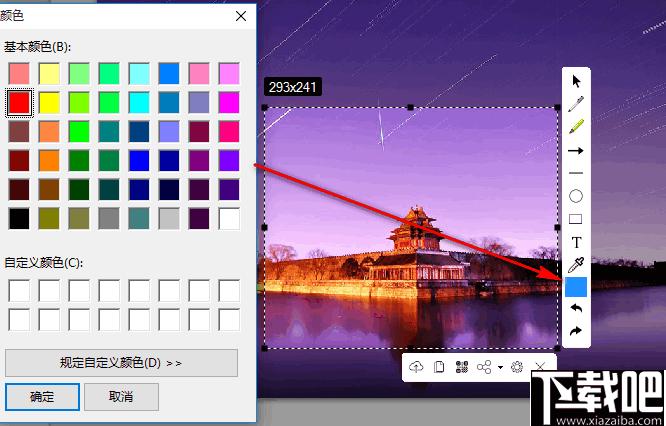Viewport: 666px width, 426px height.
Task: Expand the share dropdown arrow
Action: click(500, 367)
